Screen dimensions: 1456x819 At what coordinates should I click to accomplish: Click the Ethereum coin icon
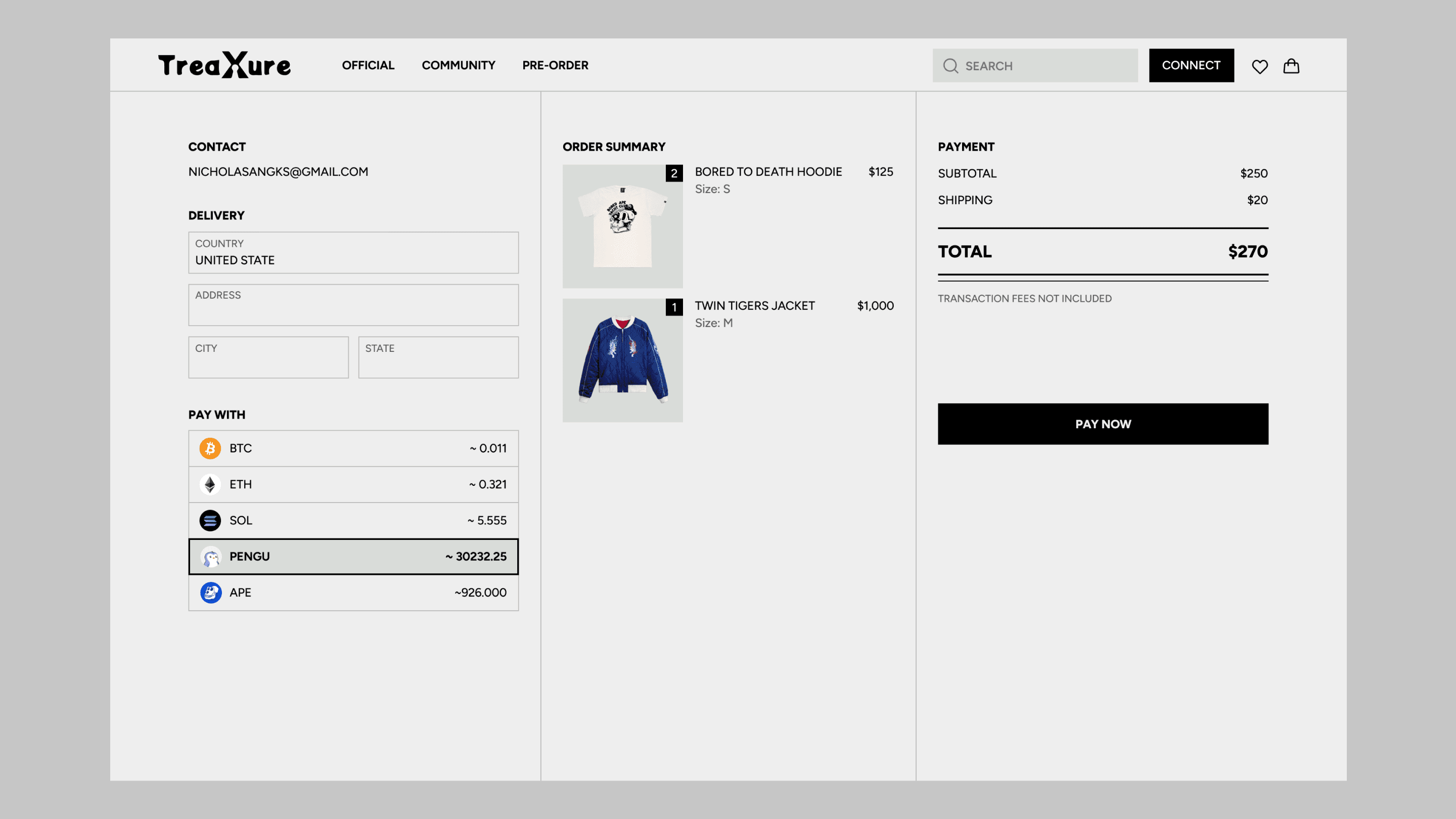click(x=210, y=484)
